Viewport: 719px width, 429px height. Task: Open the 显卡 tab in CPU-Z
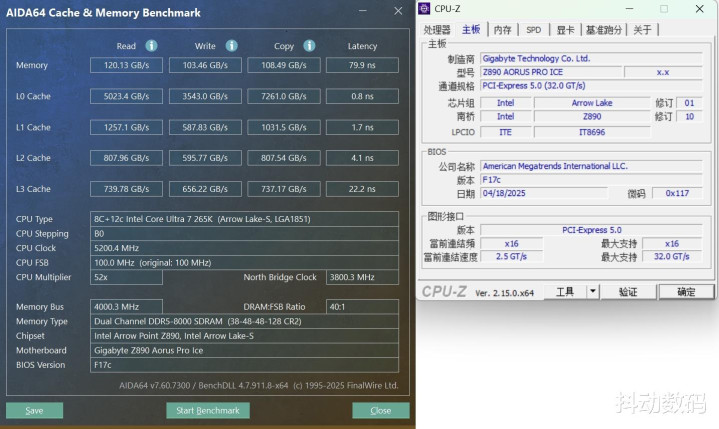(x=565, y=30)
